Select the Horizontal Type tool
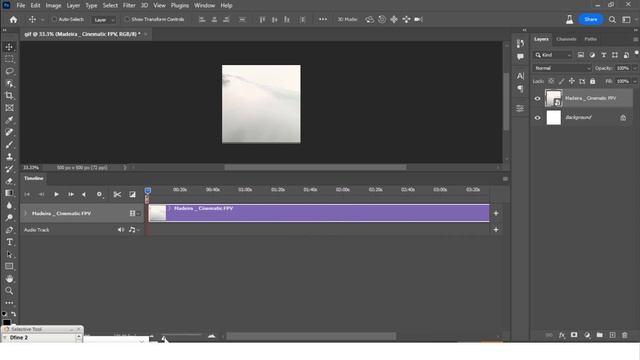The height and width of the screenshot is (360, 640). pyautogui.click(x=9, y=242)
